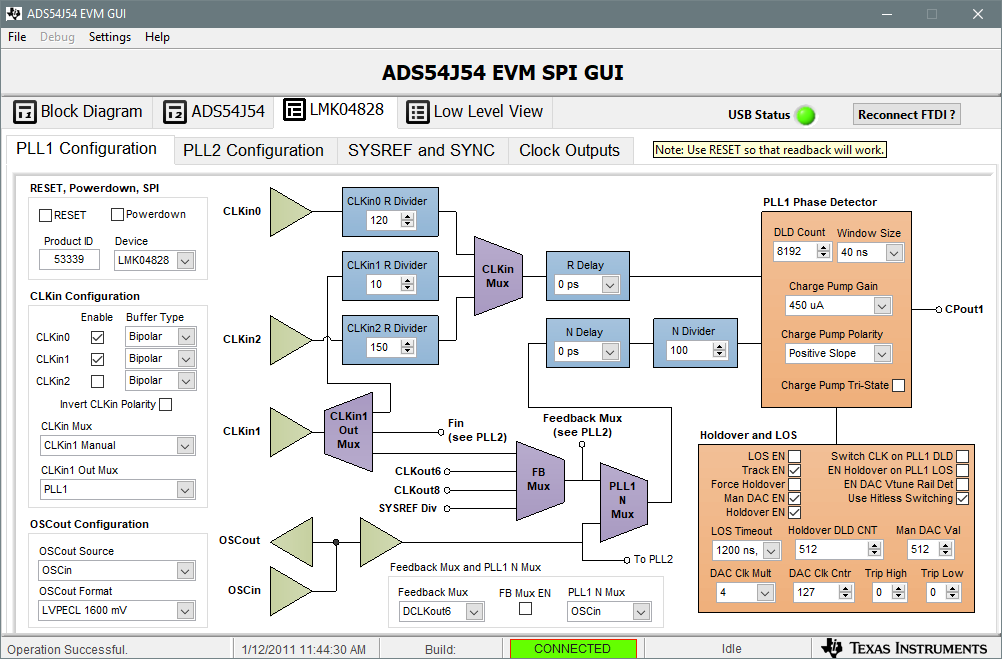The height and width of the screenshot is (659, 1002).
Task: Increase the Trip High stepper
Action: [x=898, y=589]
